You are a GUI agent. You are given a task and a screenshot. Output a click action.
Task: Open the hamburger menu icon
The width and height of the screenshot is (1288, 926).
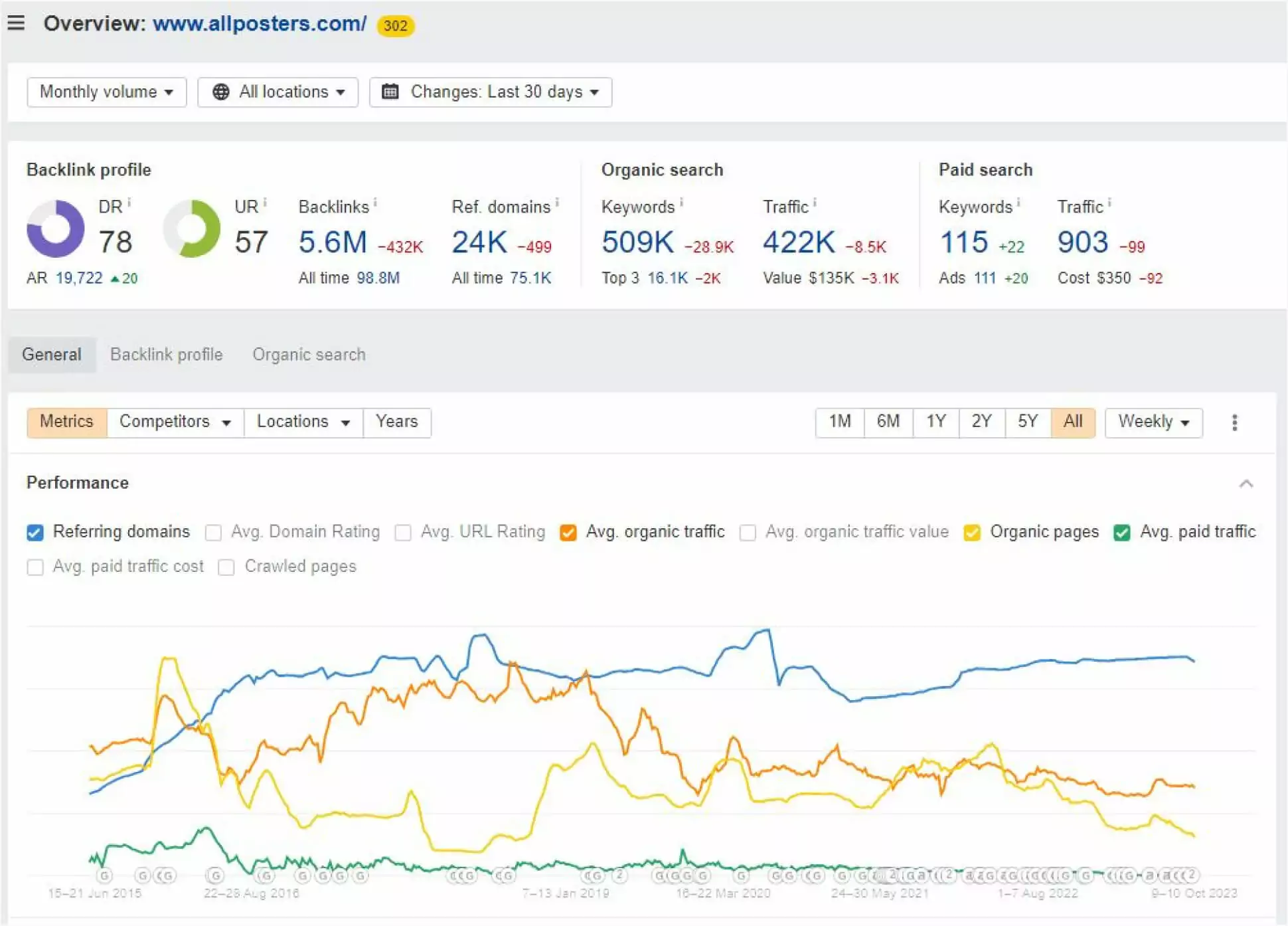[x=16, y=23]
